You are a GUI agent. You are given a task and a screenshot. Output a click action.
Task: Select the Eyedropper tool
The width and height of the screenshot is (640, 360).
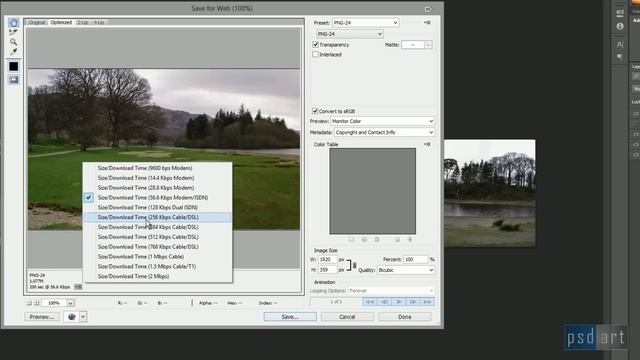point(13,51)
